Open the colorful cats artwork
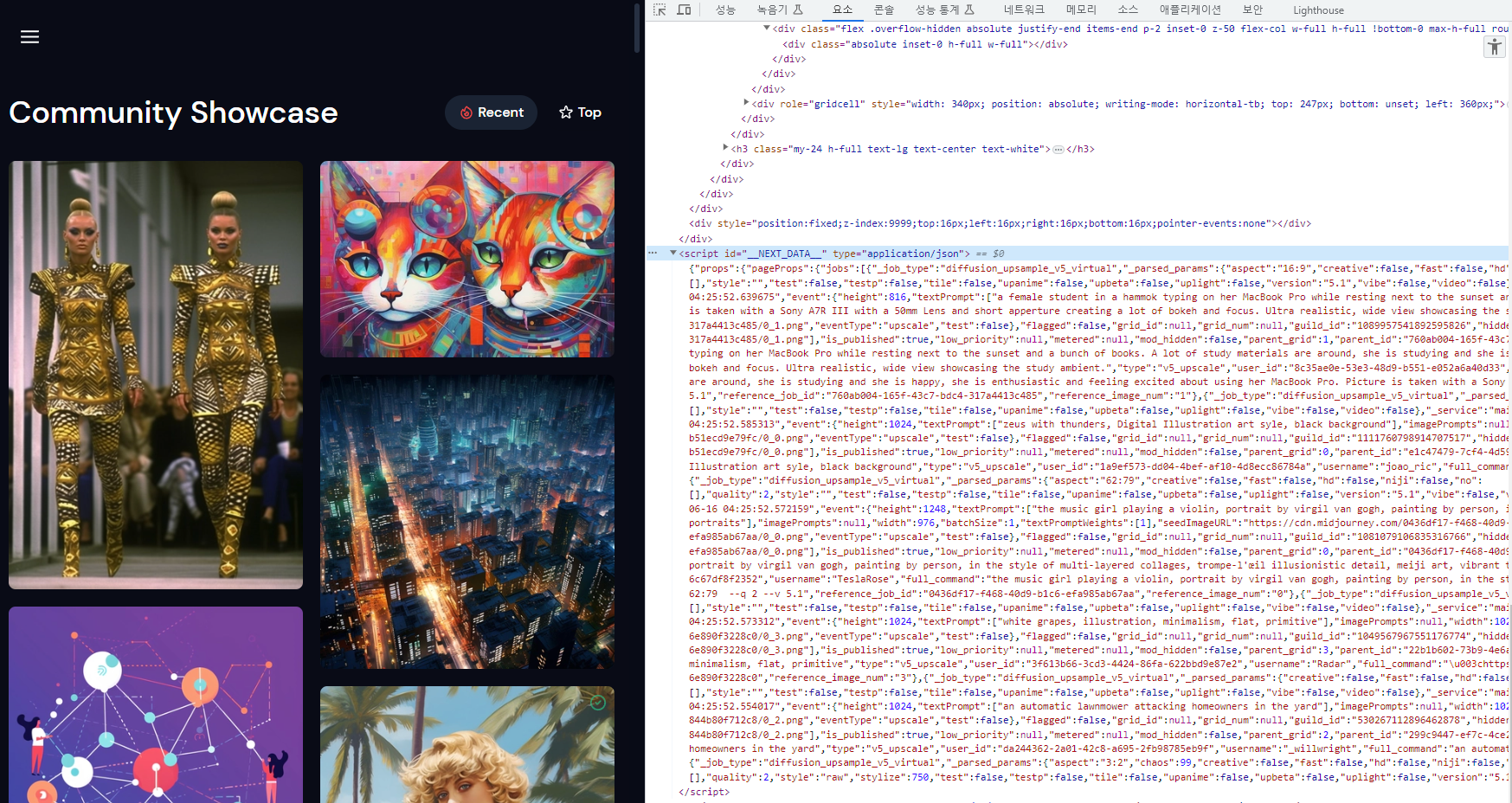This screenshot has height=803, width=1512. point(467,259)
